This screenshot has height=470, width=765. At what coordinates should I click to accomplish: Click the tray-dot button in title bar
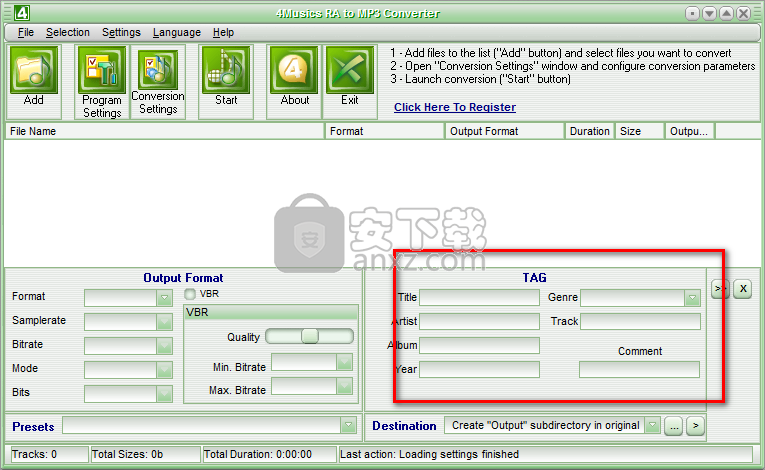click(x=692, y=14)
